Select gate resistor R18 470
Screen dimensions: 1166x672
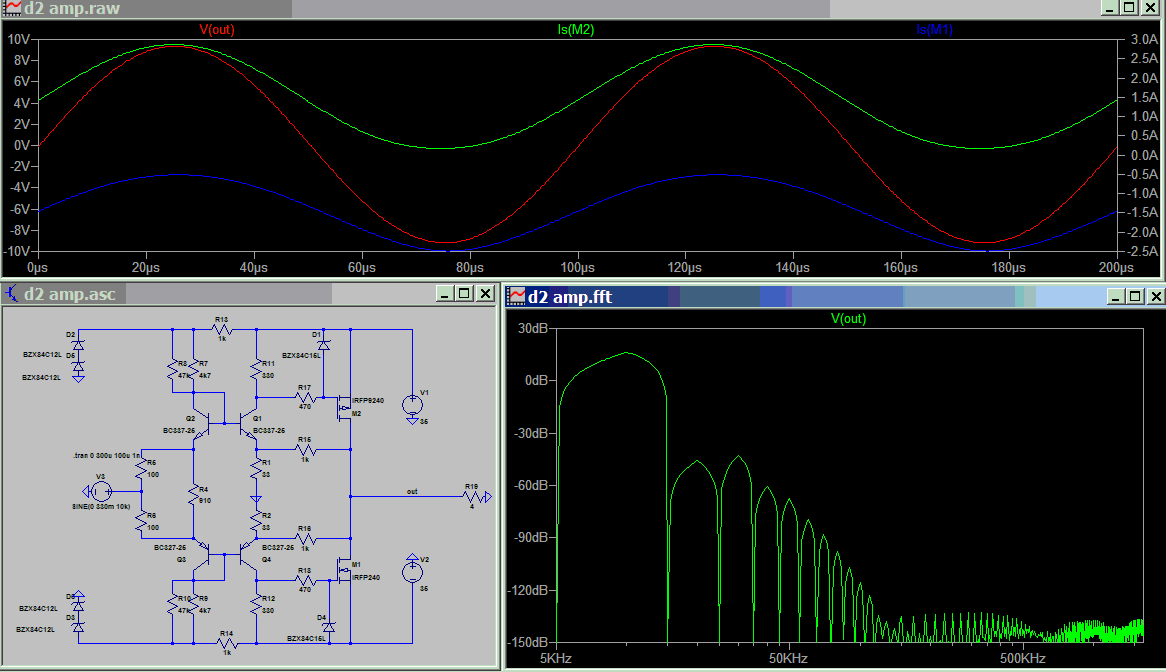[305, 581]
